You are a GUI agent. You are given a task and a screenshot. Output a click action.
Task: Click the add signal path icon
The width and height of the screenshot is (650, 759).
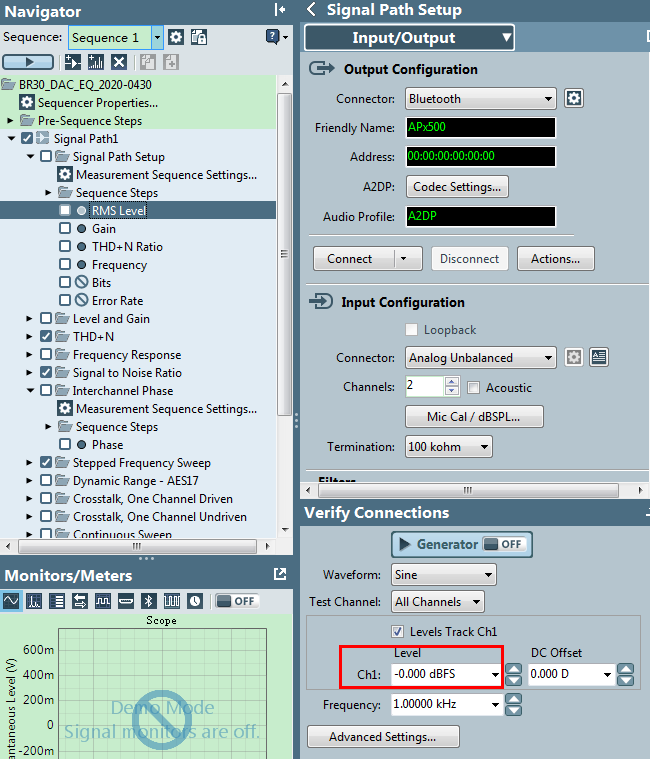(x=73, y=62)
